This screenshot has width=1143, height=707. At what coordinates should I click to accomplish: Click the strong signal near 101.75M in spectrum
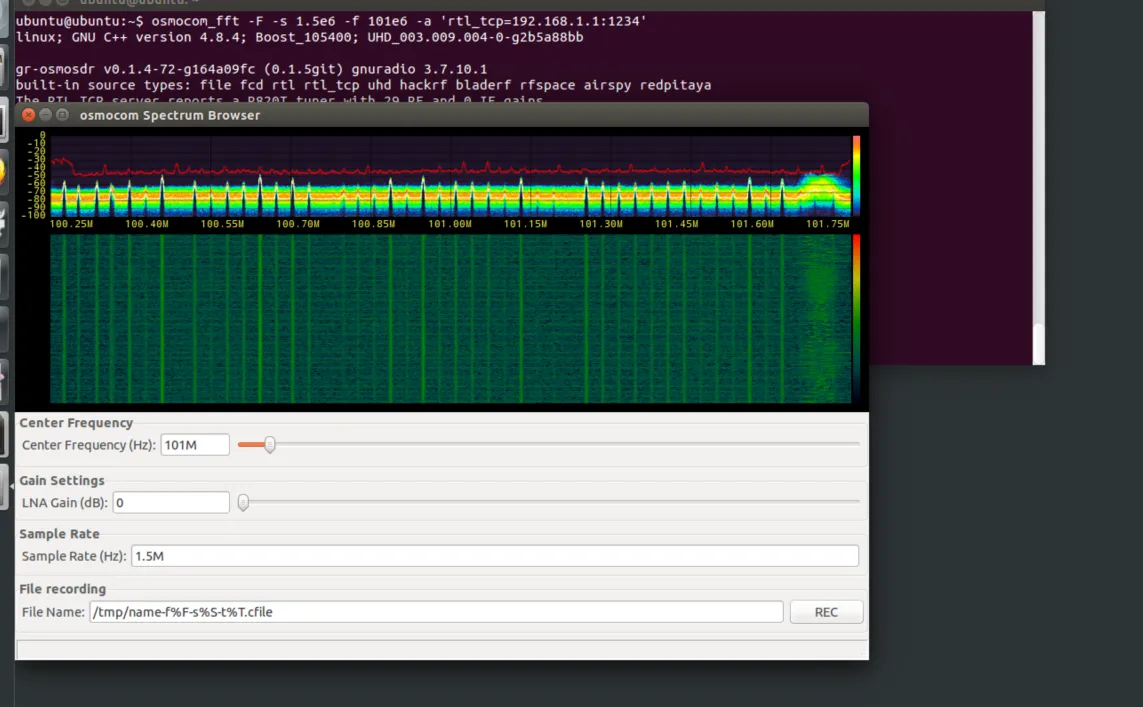pos(820,188)
